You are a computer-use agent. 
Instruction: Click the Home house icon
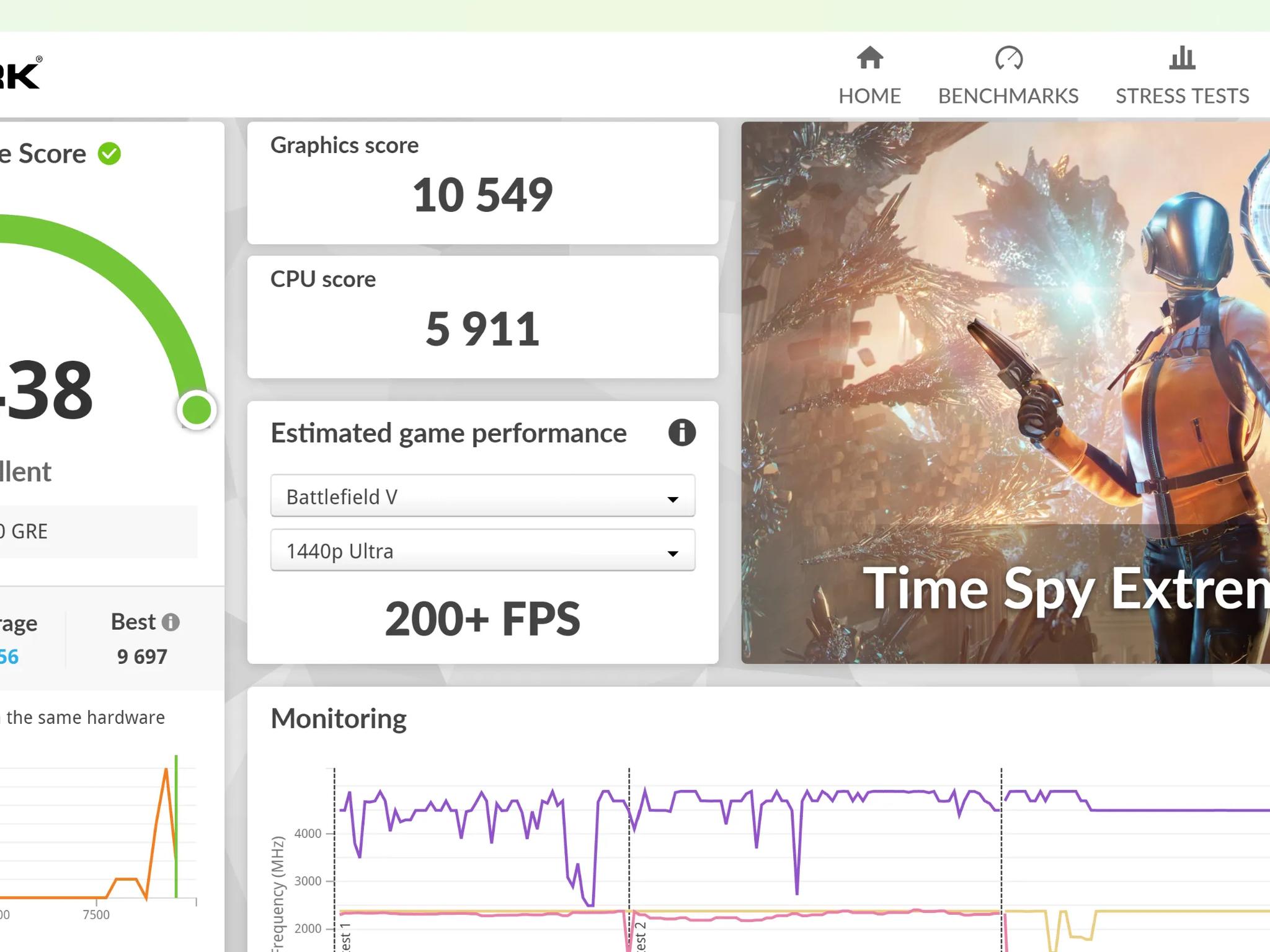click(869, 58)
